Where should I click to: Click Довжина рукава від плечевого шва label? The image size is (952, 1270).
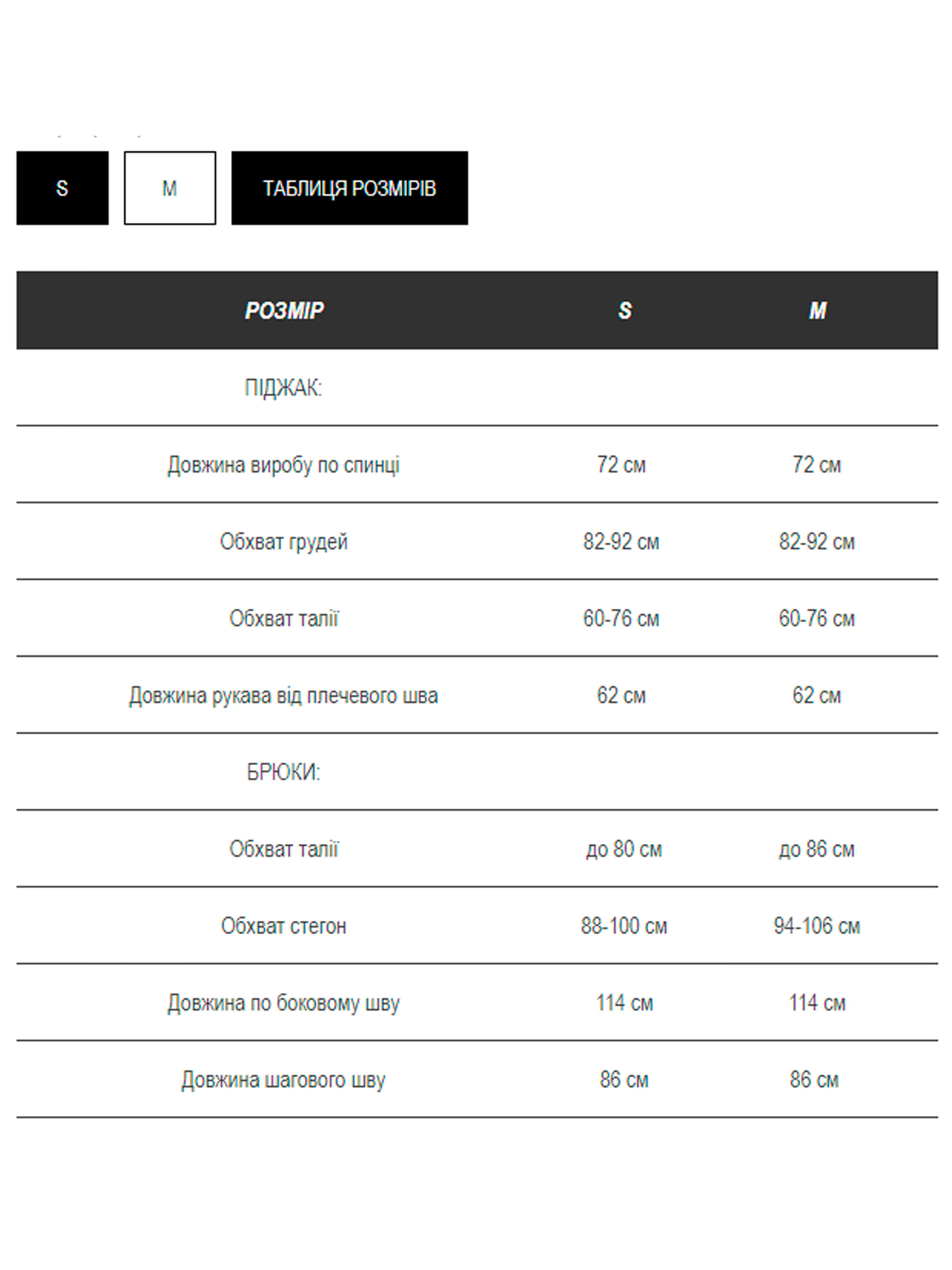(283, 695)
